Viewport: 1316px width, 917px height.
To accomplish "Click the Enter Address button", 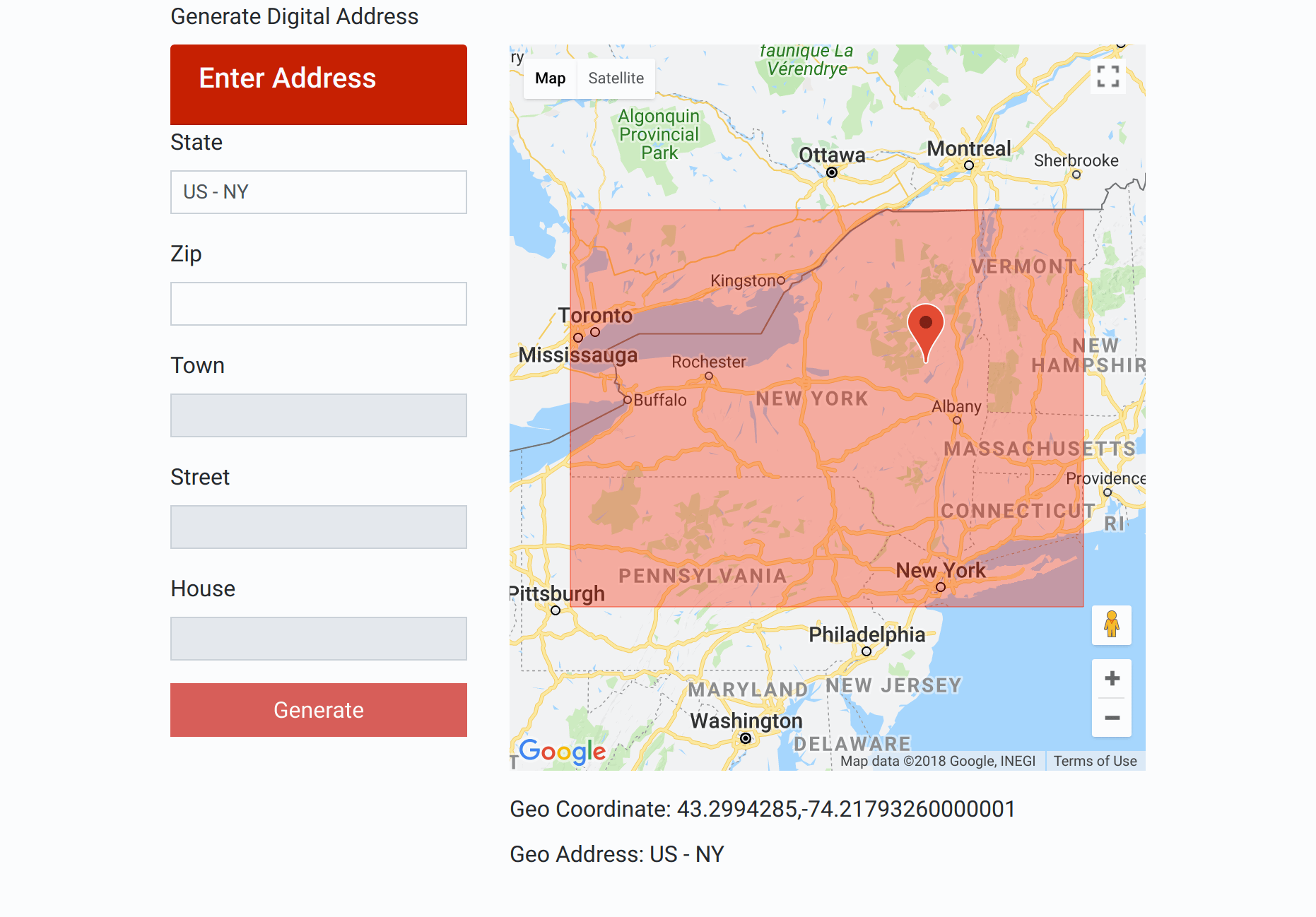I will pyautogui.click(x=318, y=78).
